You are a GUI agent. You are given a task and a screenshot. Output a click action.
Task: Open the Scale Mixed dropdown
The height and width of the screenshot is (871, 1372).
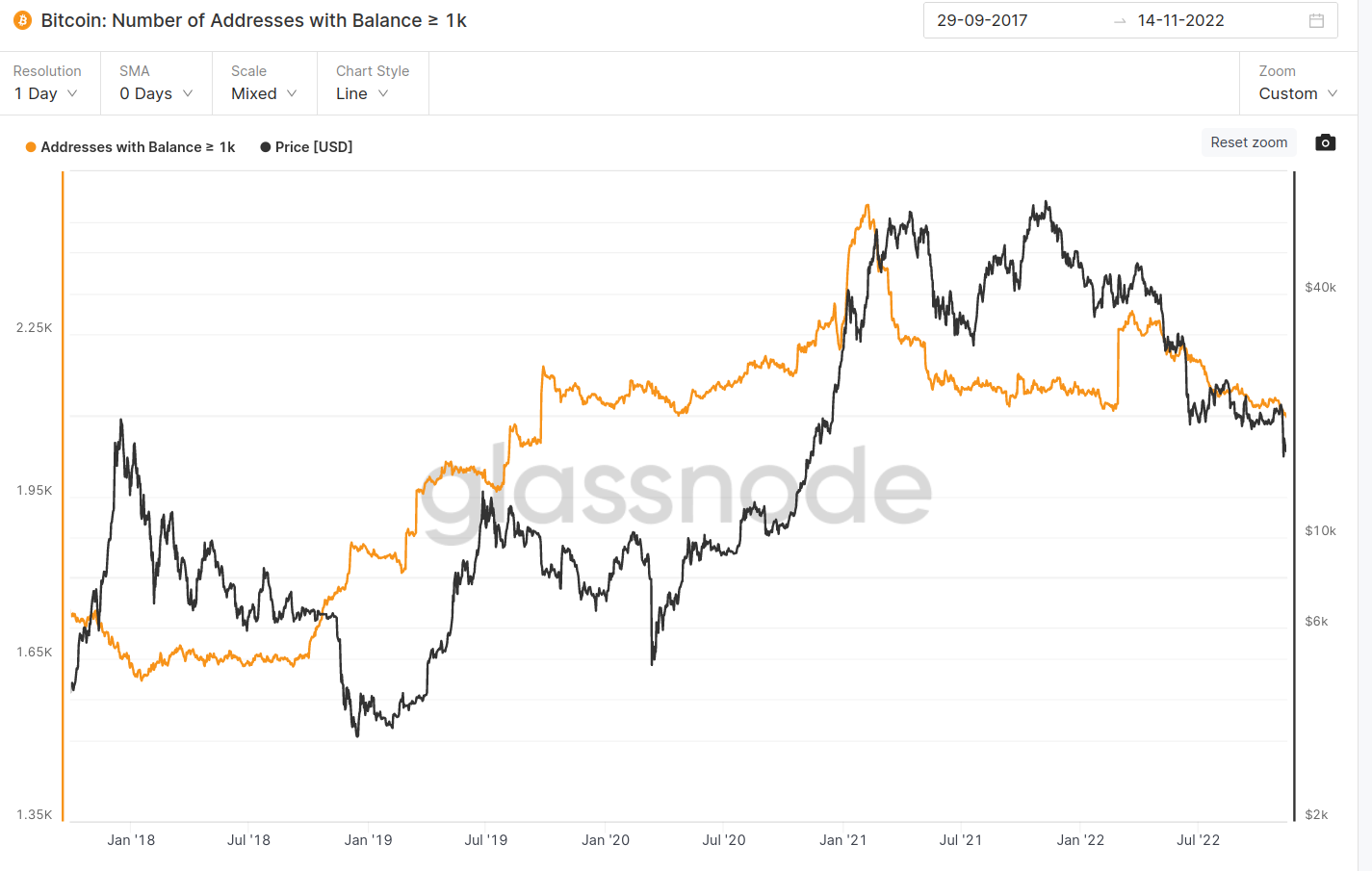click(x=264, y=93)
